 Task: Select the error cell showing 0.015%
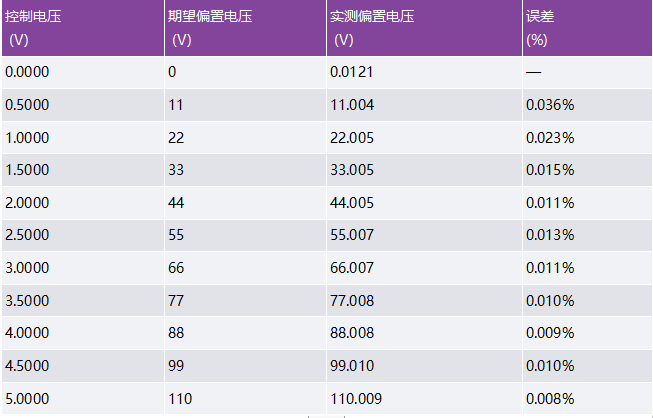[x=550, y=170]
